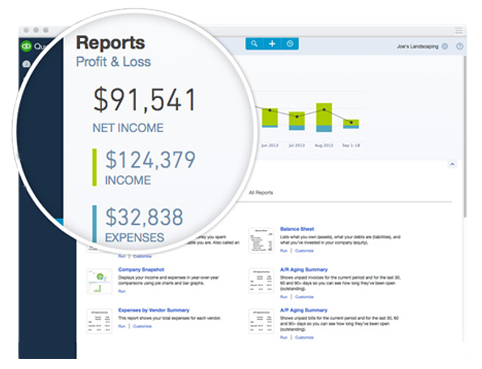
Task: Click the Balance Sheet thumbnail preview
Action: tap(261, 240)
